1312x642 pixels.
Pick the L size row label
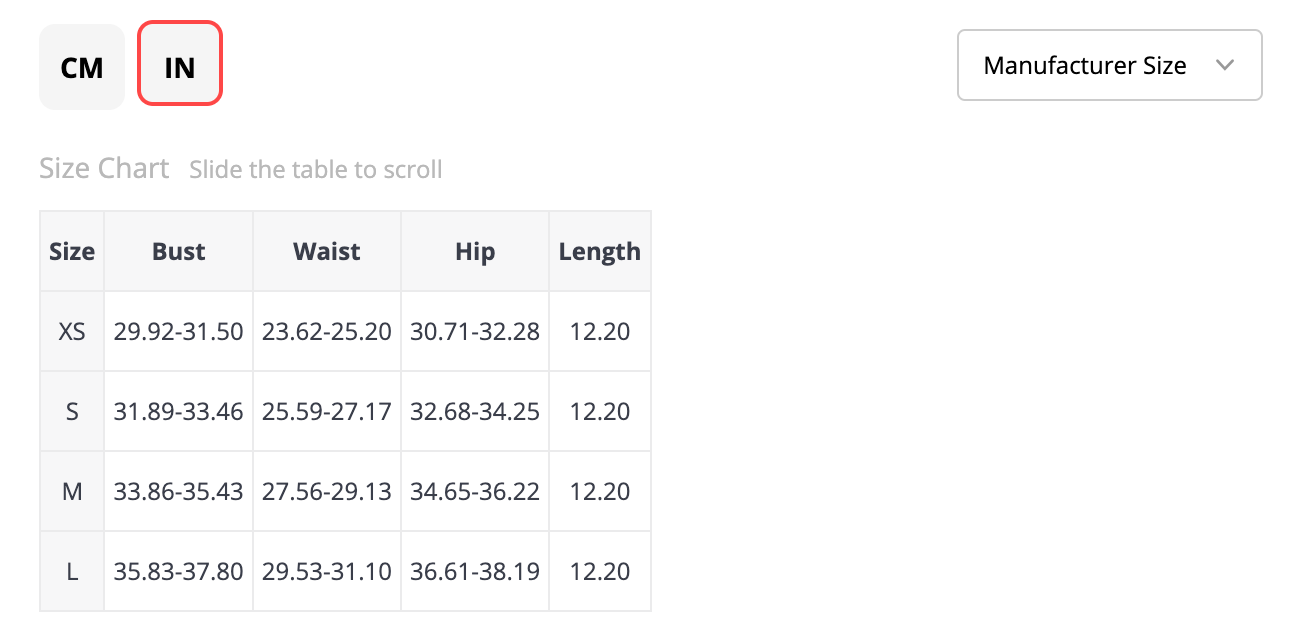(72, 571)
